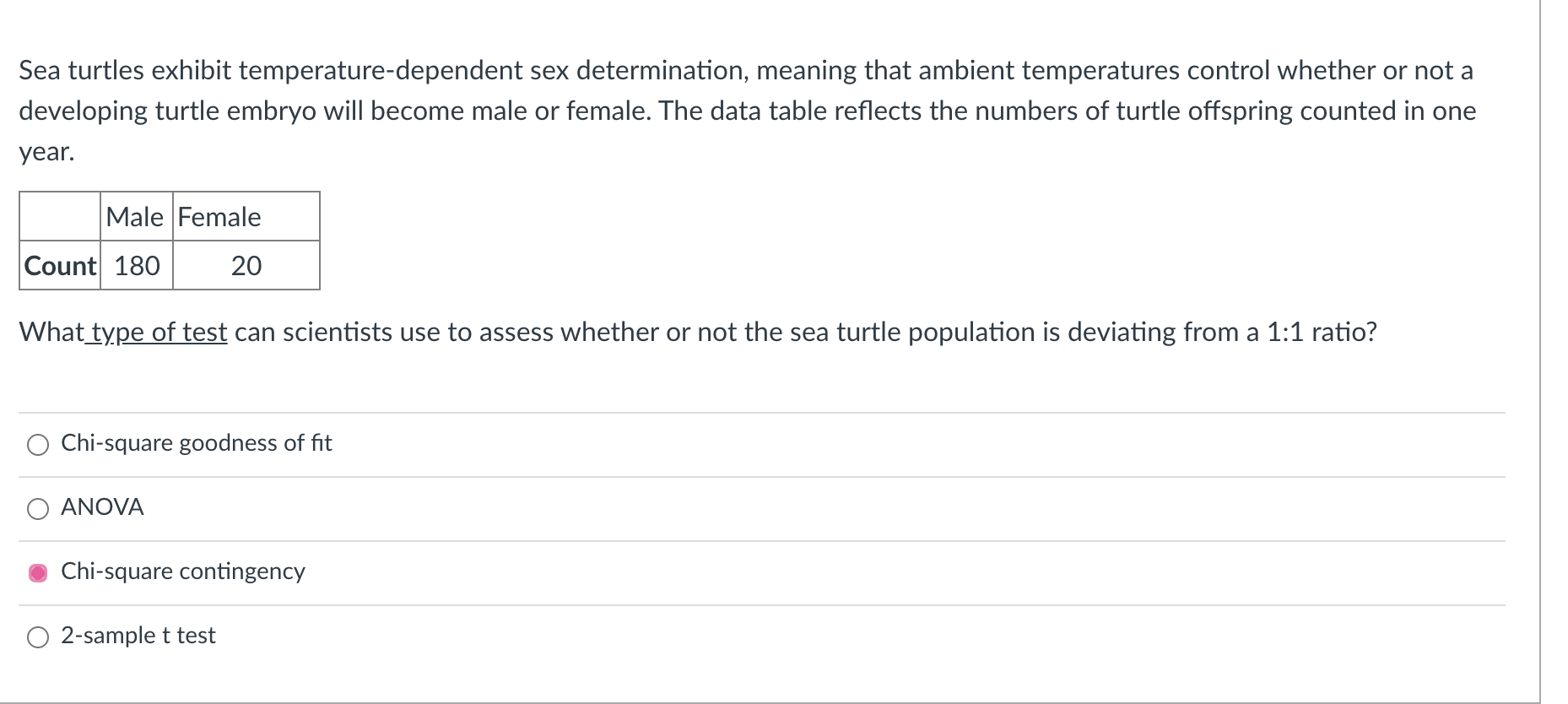Pick the 2-sample t test radio button
Viewport: 1568px width, 704px height.
click(38, 637)
